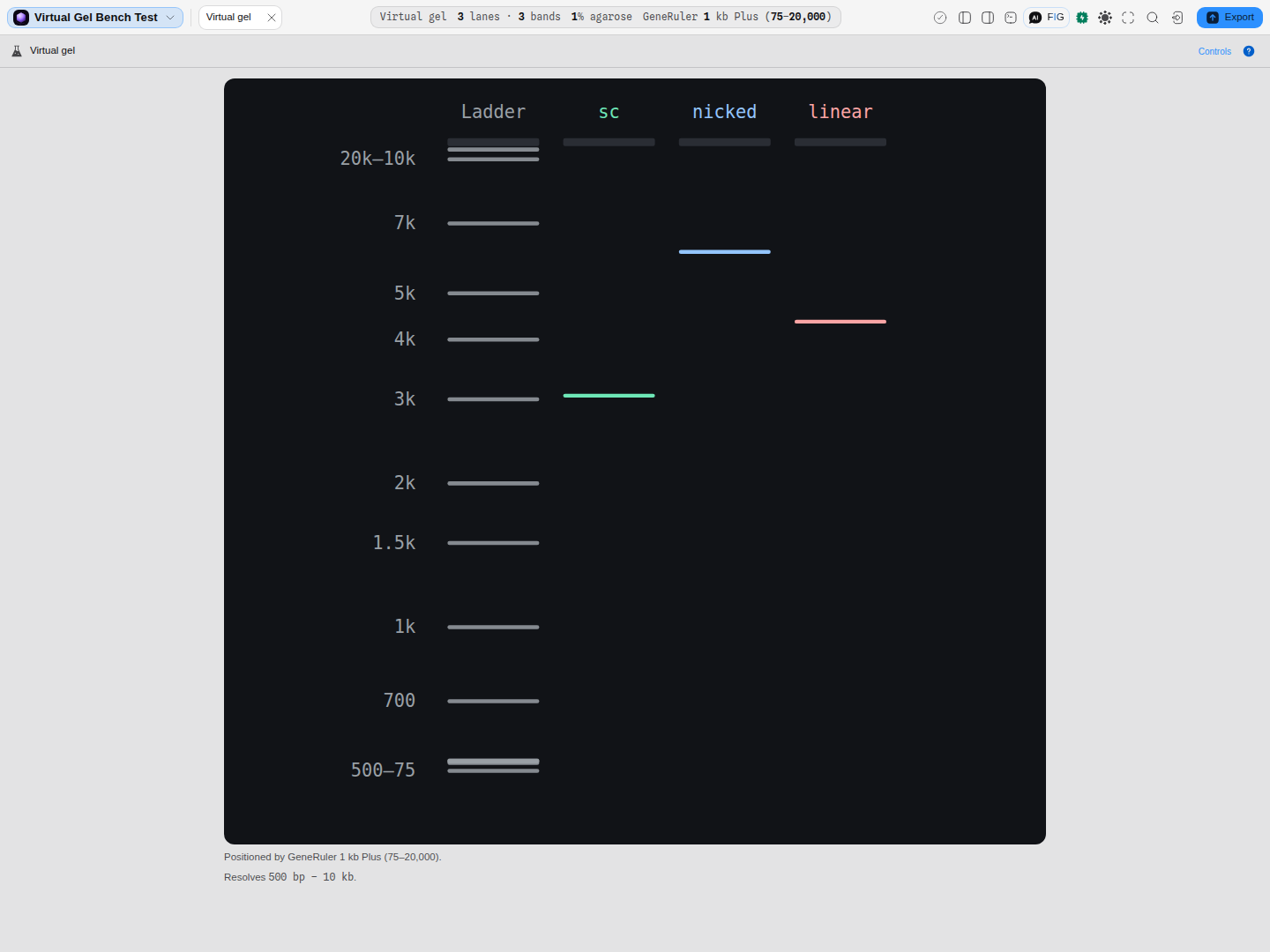Open help via the question mark icon

click(1249, 51)
